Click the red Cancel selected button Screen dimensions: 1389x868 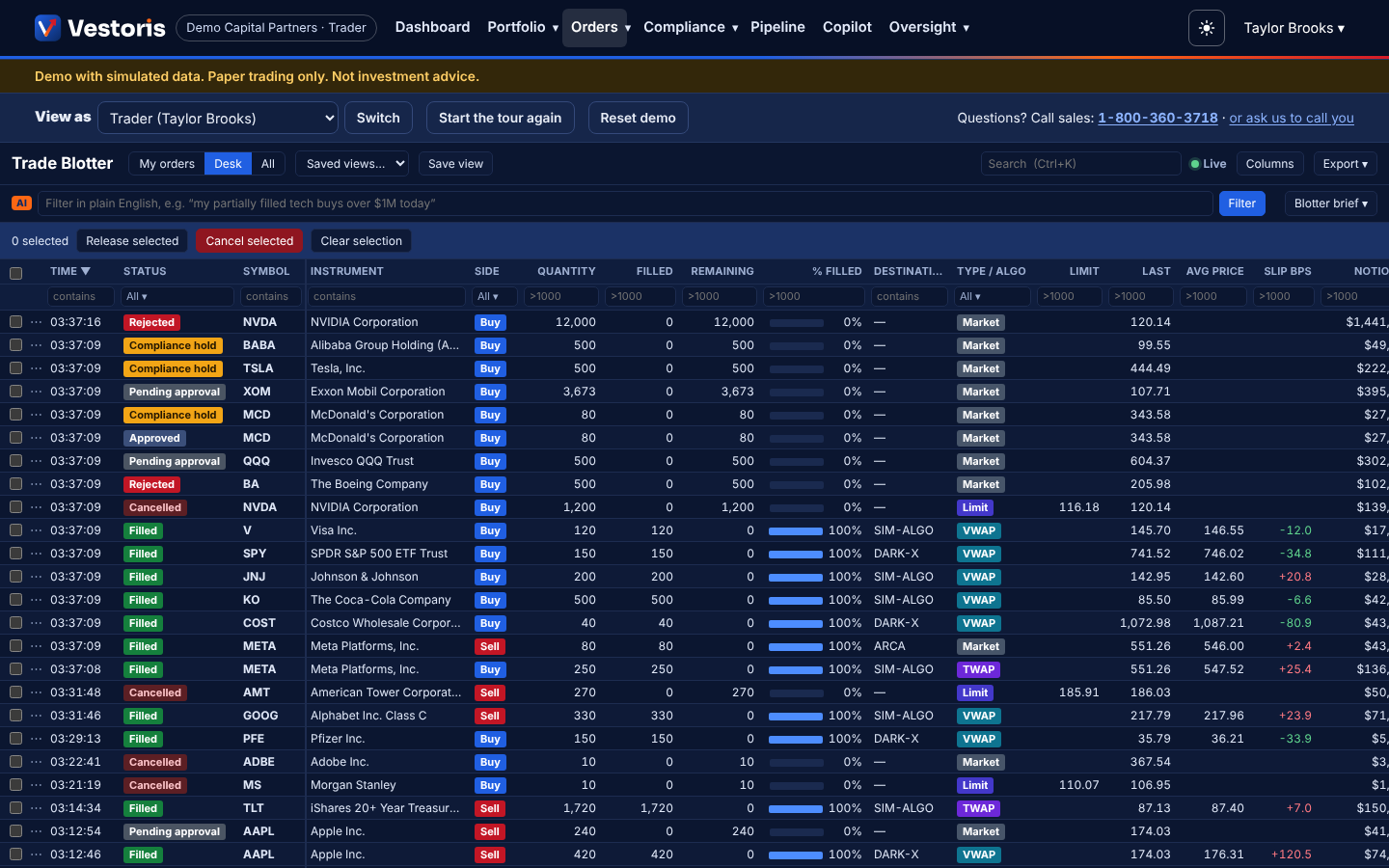pos(249,241)
